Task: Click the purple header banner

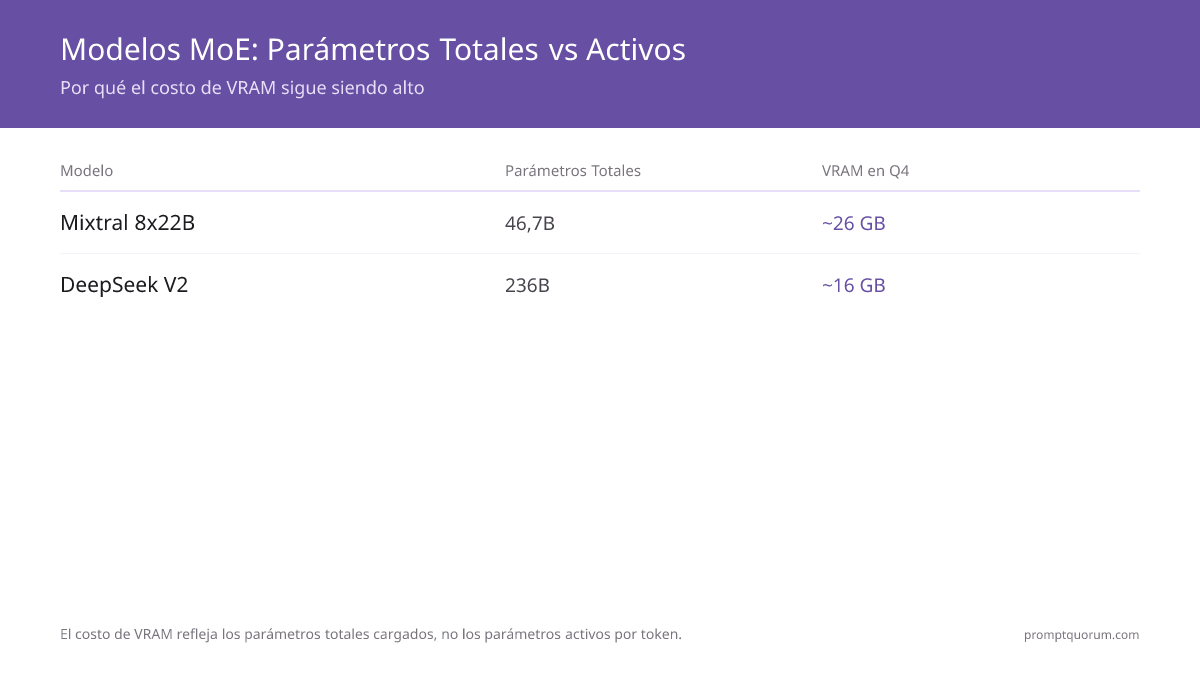Action: click(x=600, y=64)
